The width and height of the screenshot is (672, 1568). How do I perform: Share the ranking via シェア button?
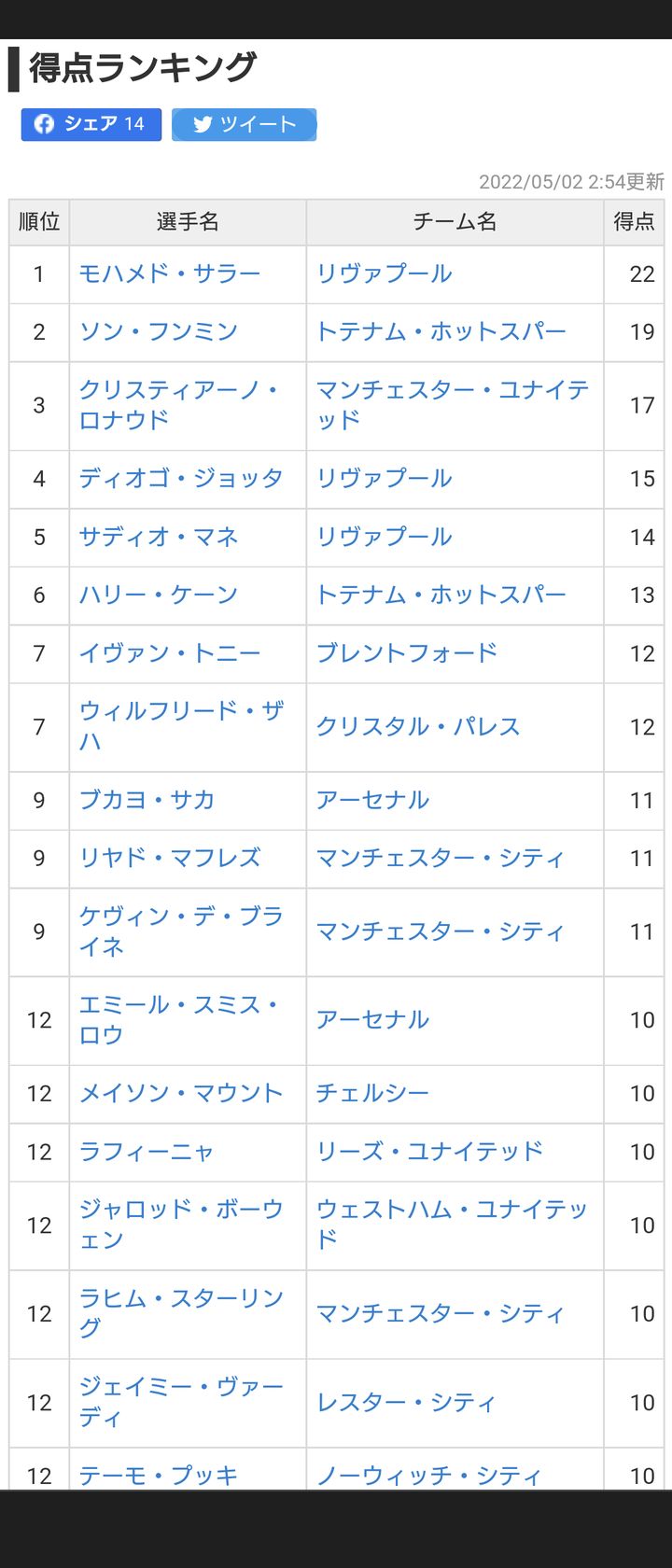coord(91,124)
